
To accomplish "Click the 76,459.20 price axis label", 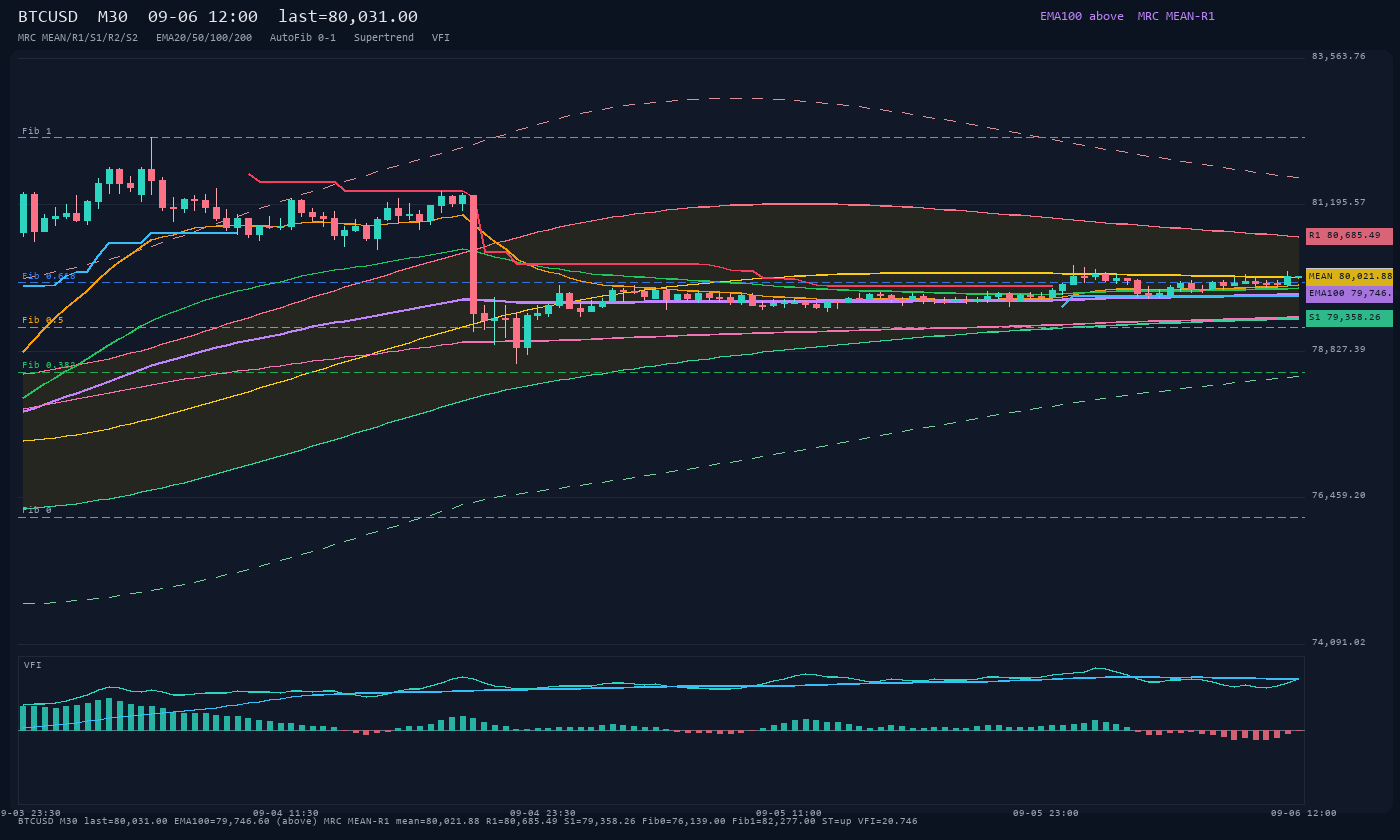I will (x=1338, y=495).
